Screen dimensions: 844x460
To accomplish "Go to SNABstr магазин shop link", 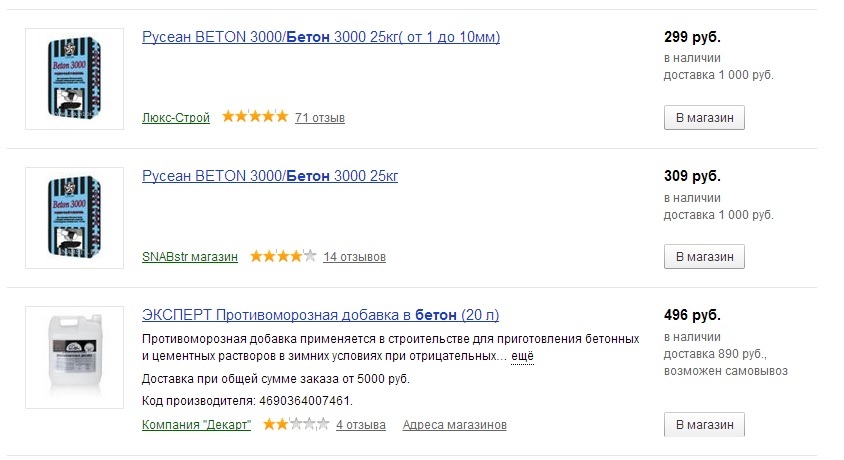I will point(190,257).
